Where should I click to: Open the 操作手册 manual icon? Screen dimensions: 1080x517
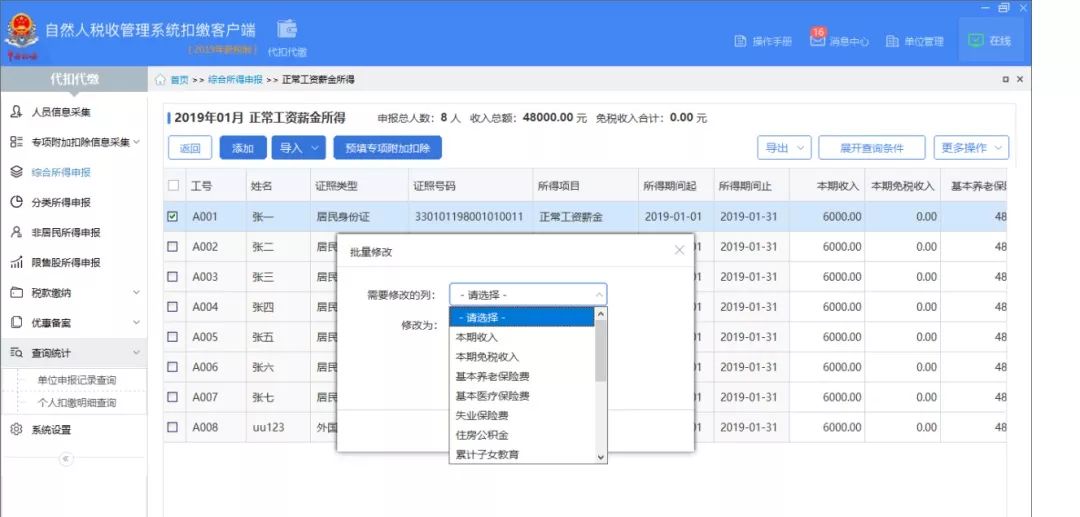coord(741,41)
